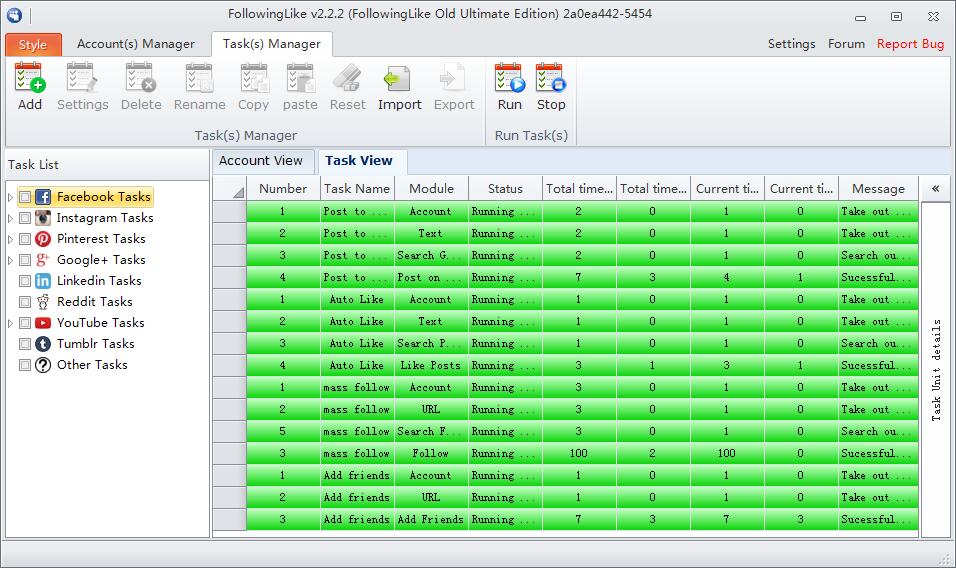956x568 pixels.
Task: Click the application logo in title bar
Action: click(x=14, y=15)
